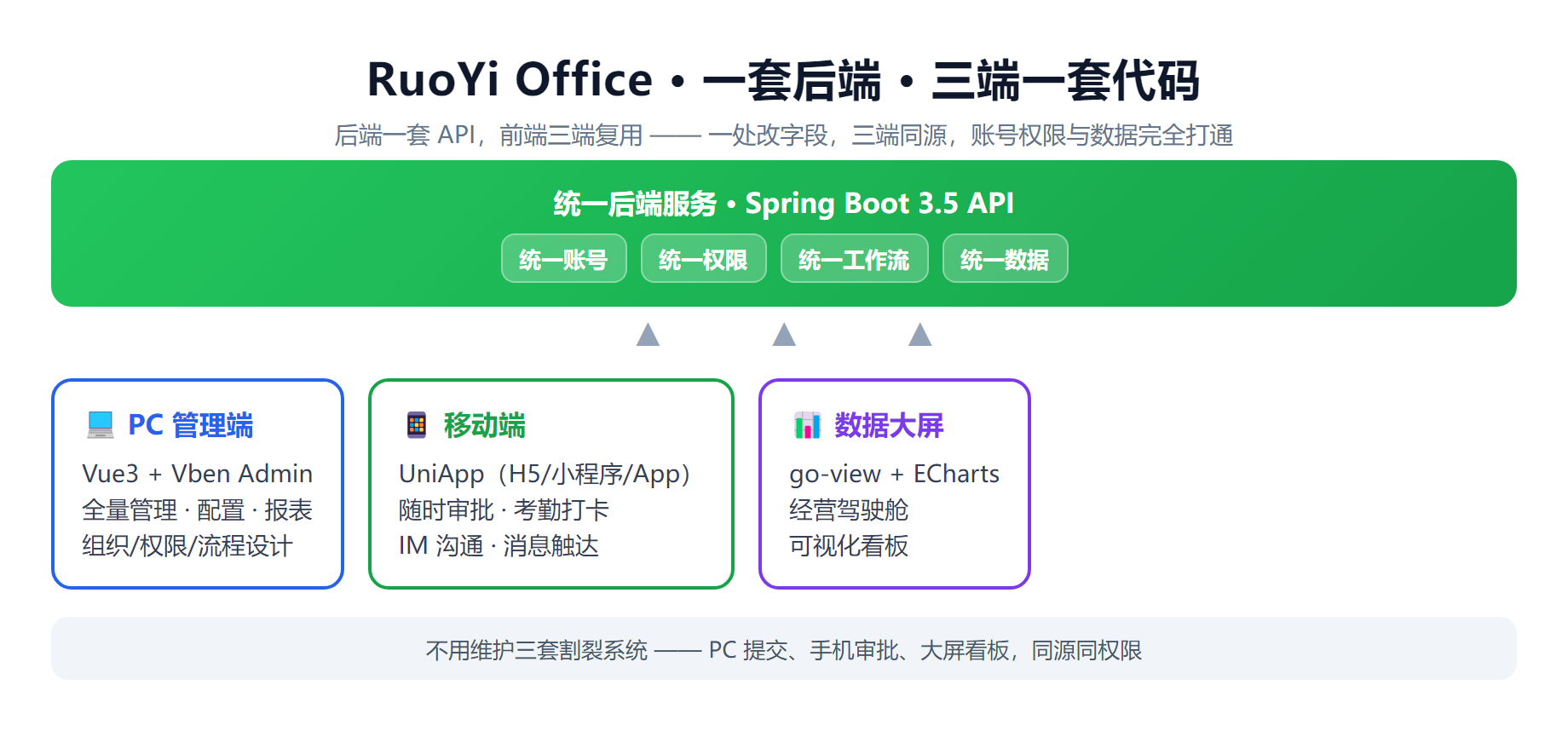Click the heading 统一后端服务 · Spring Boot 3.5 API
The width and height of the screenshot is (1568, 731).
(783, 204)
